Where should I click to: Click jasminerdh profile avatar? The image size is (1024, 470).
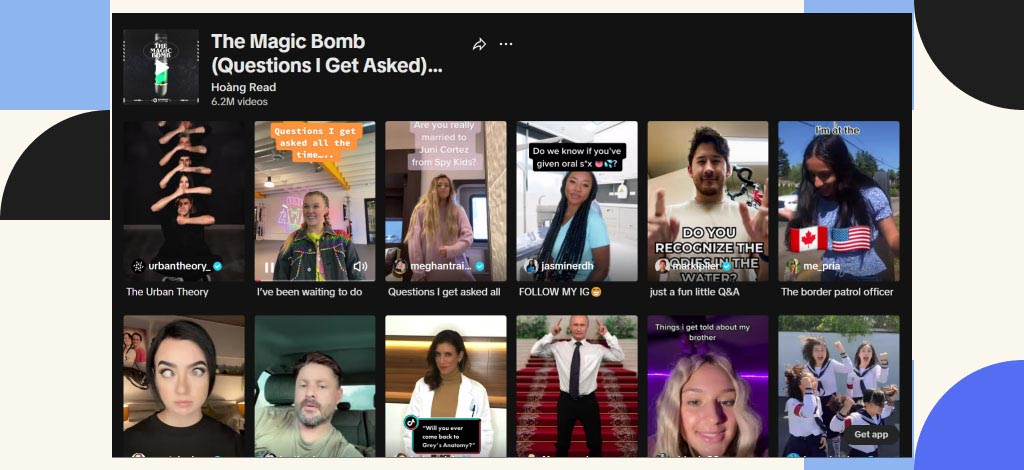tap(532, 266)
